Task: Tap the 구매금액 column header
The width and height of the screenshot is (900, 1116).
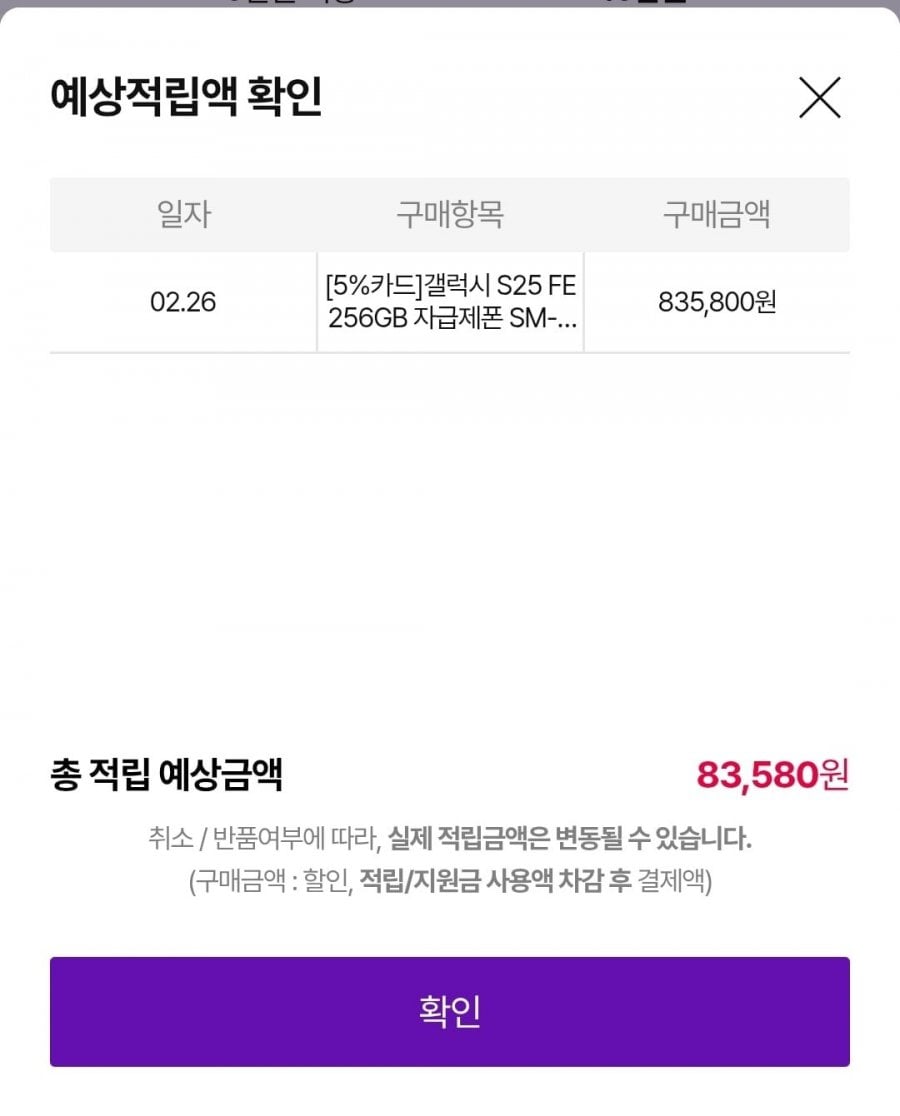Action: point(716,214)
